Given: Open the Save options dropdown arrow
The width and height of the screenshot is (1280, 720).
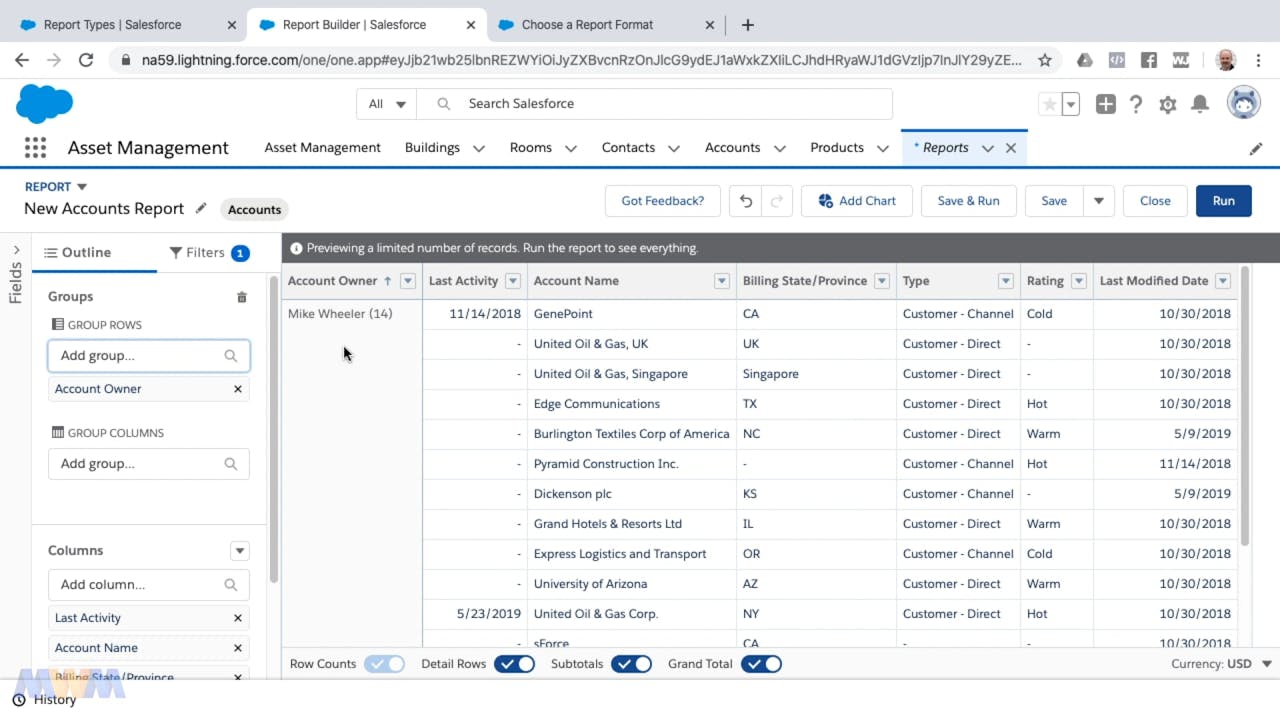Looking at the screenshot, I should [x=1098, y=201].
